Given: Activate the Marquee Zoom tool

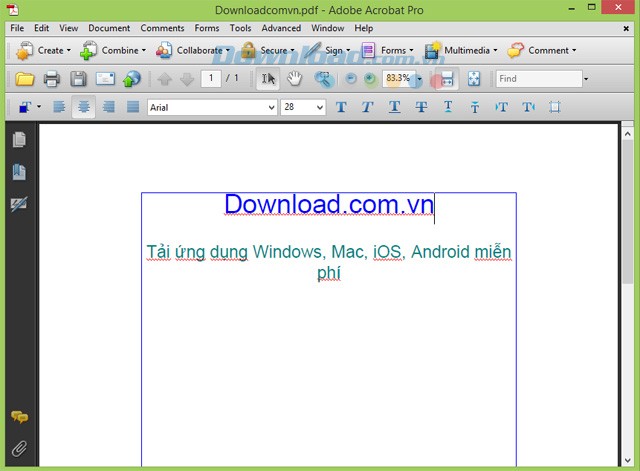Looking at the screenshot, I should click(x=323, y=79).
